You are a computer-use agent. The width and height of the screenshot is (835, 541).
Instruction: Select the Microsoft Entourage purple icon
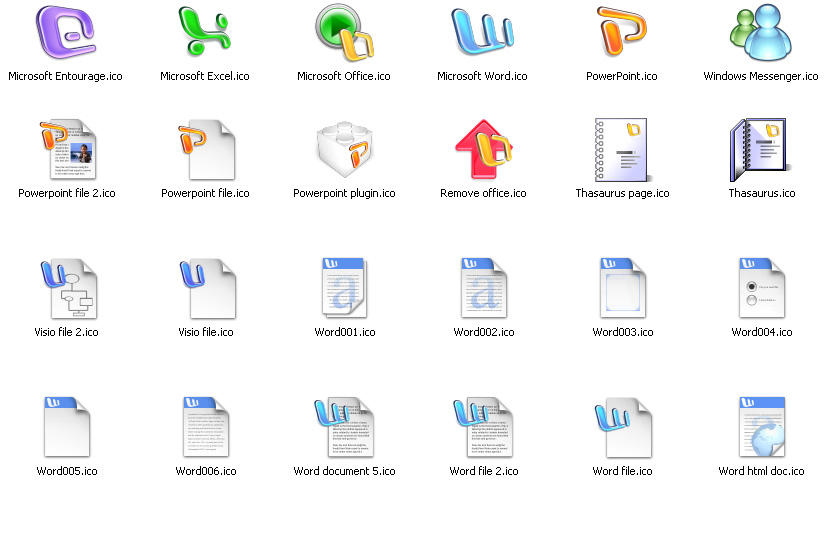click(x=66, y=32)
